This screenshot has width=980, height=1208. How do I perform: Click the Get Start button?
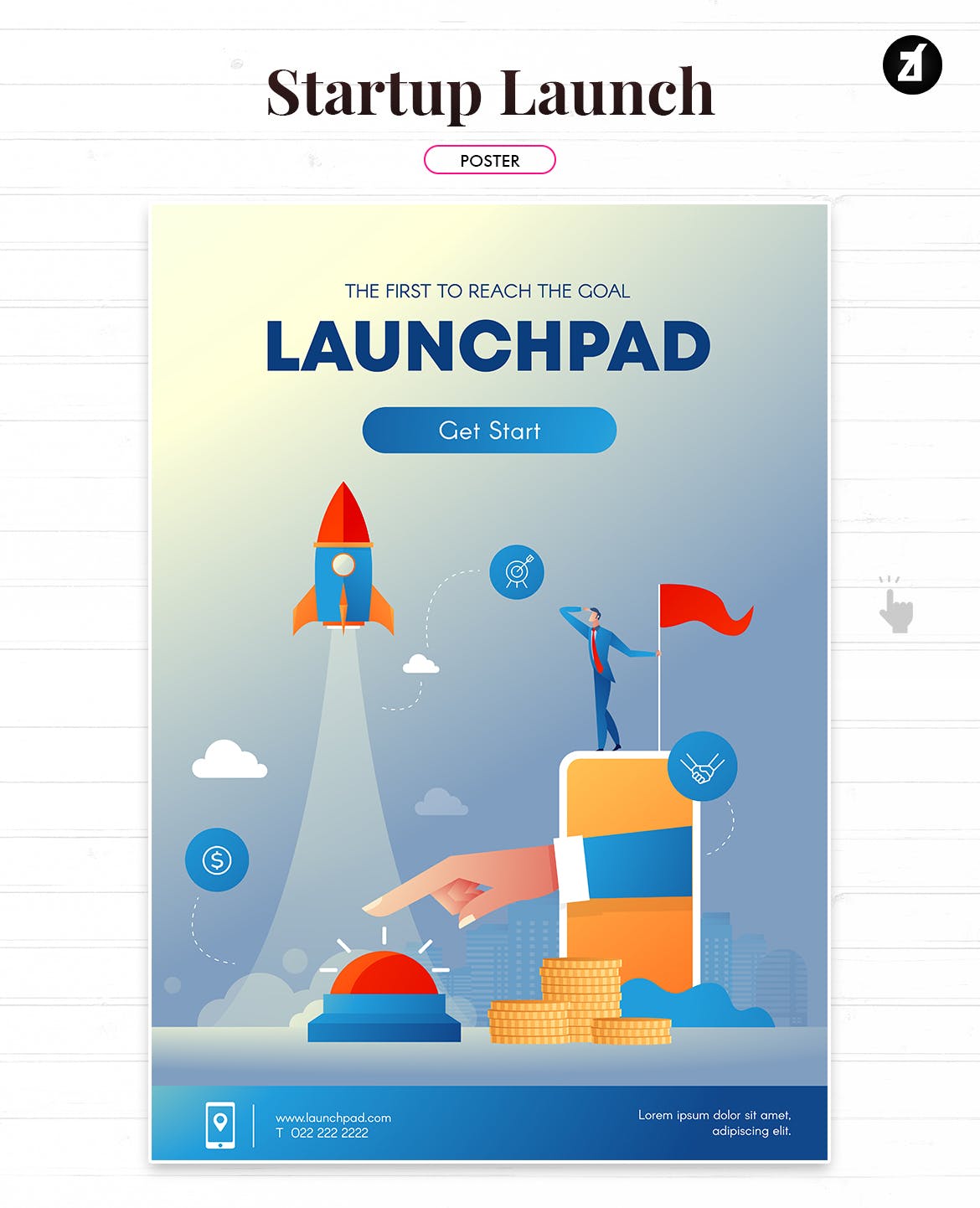(x=489, y=430)
